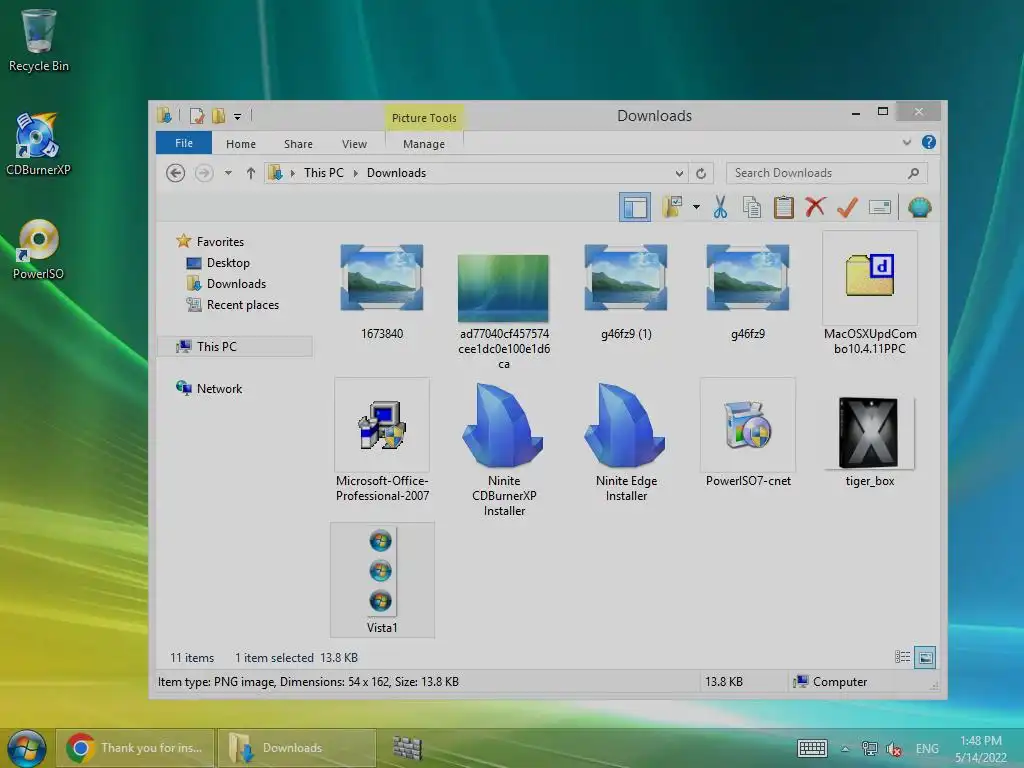Click the muted volume tray icon

894,749
